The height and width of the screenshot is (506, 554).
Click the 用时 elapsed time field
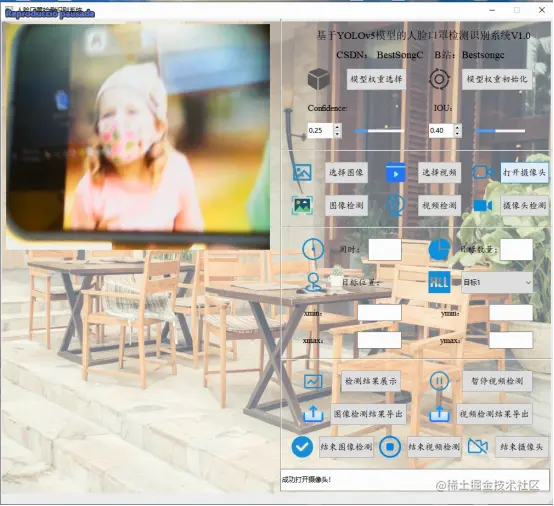point(385,249)
